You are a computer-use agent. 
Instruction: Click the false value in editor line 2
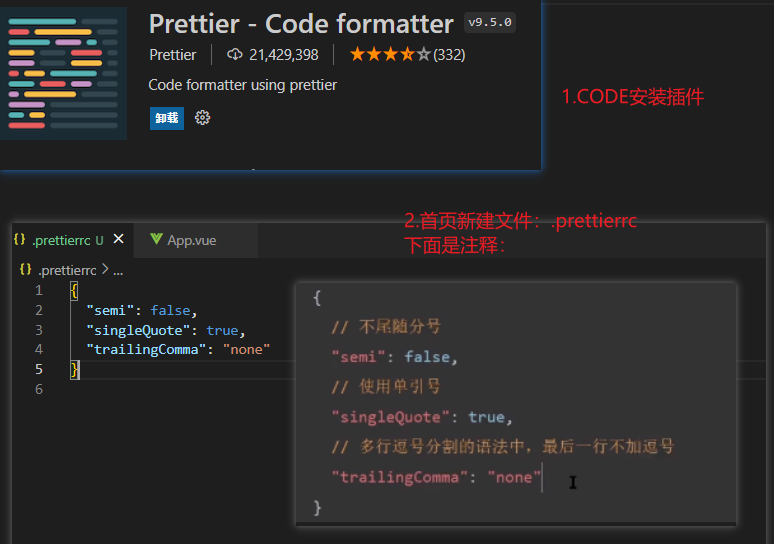point(170,310)
